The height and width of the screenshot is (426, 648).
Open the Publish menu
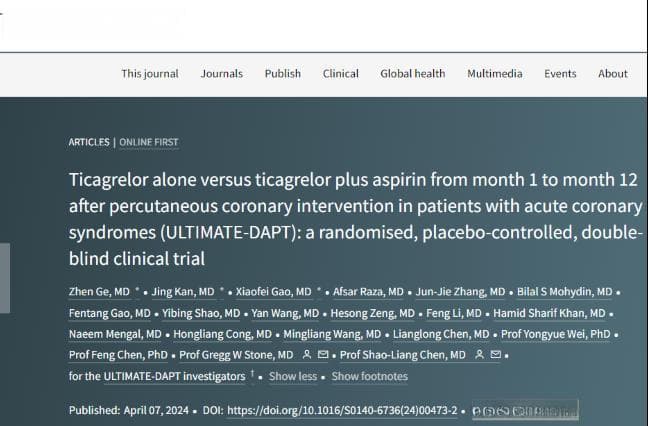click(x=283, y=74)
